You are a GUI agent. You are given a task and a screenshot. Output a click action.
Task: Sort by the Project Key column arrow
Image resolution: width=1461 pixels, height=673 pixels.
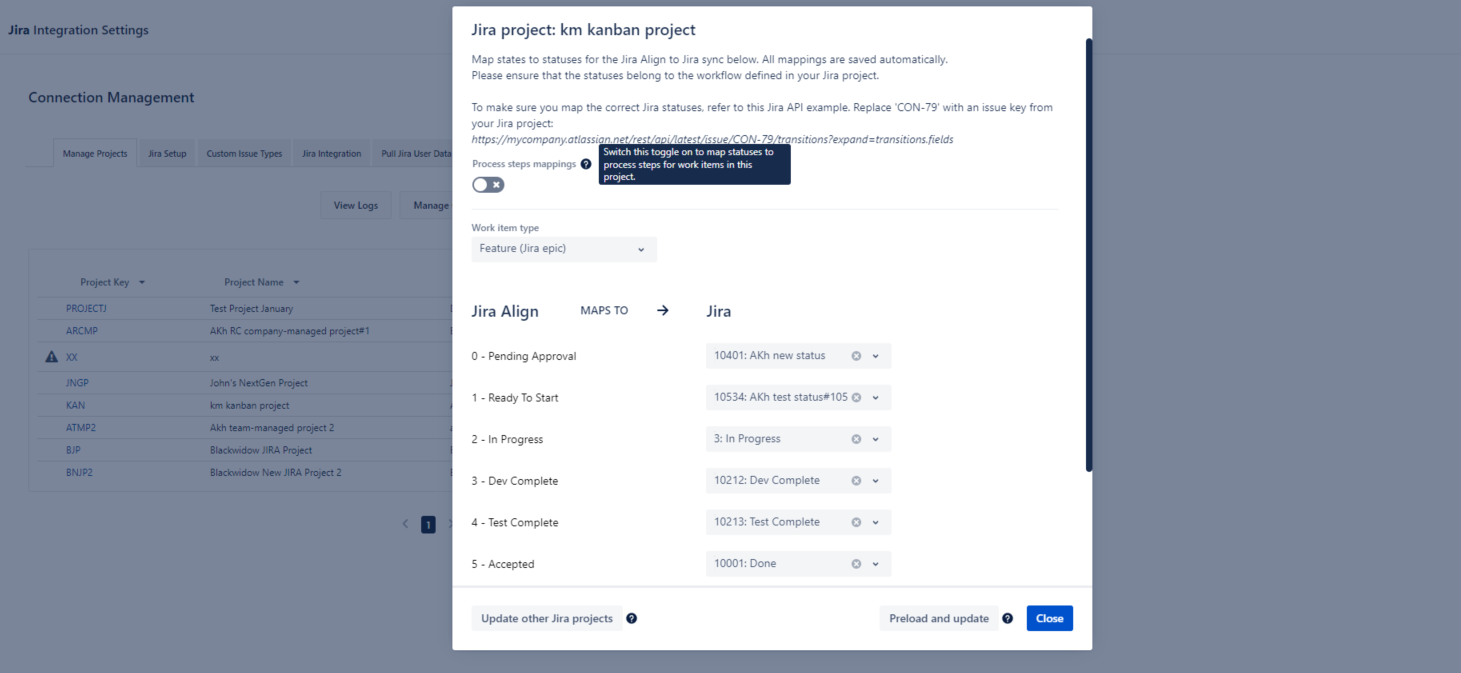[142, 283]
